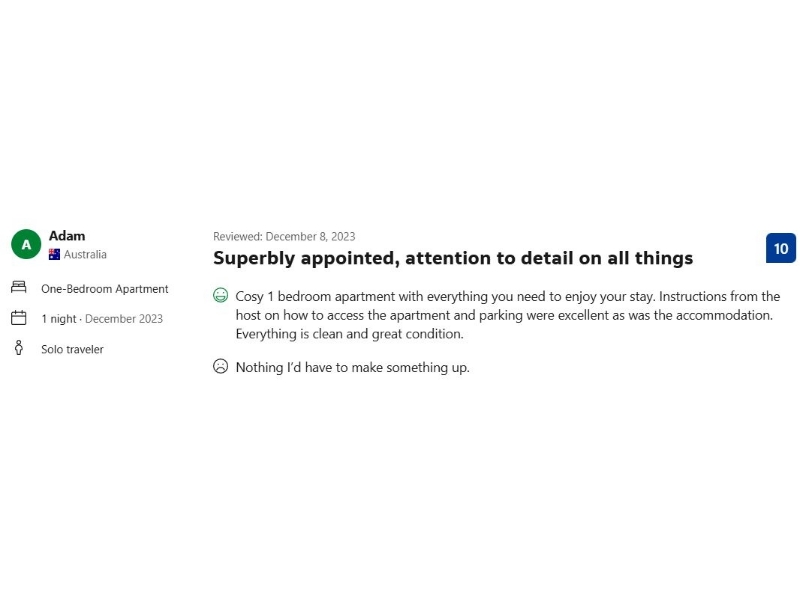Click the bed icon for room type

[19, 288]
